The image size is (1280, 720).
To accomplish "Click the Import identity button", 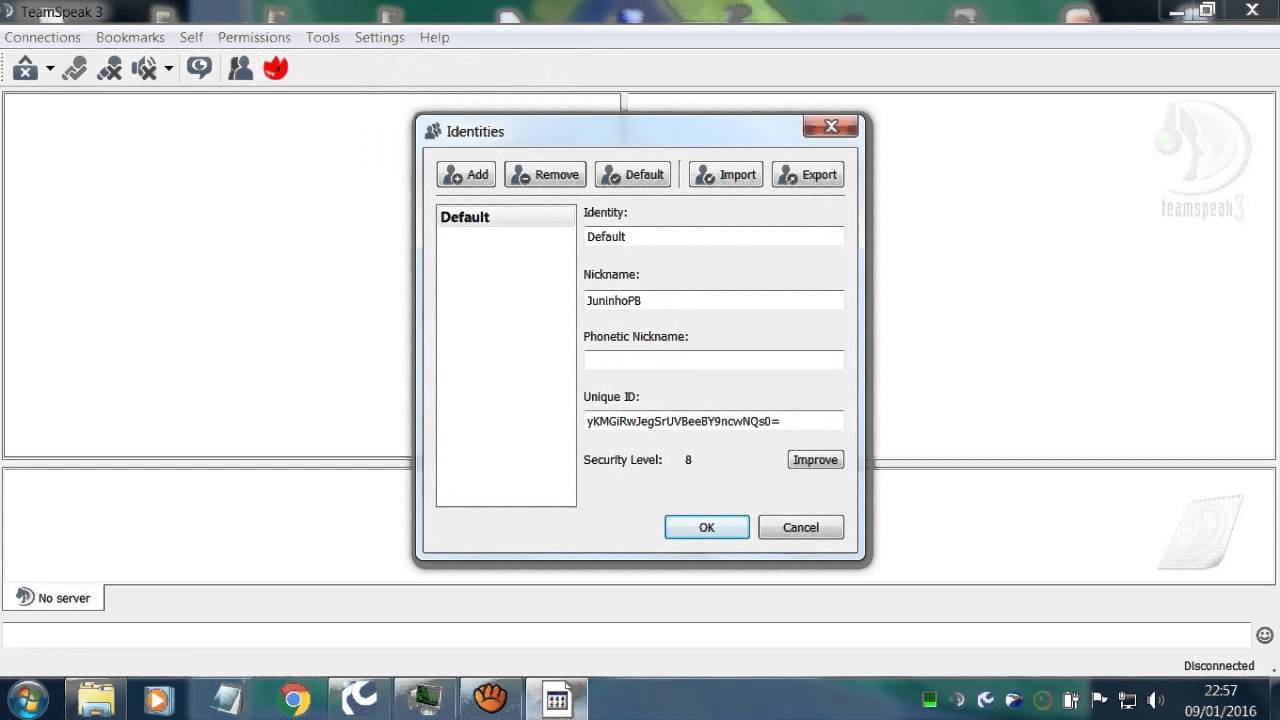I will tap(726, 175).
